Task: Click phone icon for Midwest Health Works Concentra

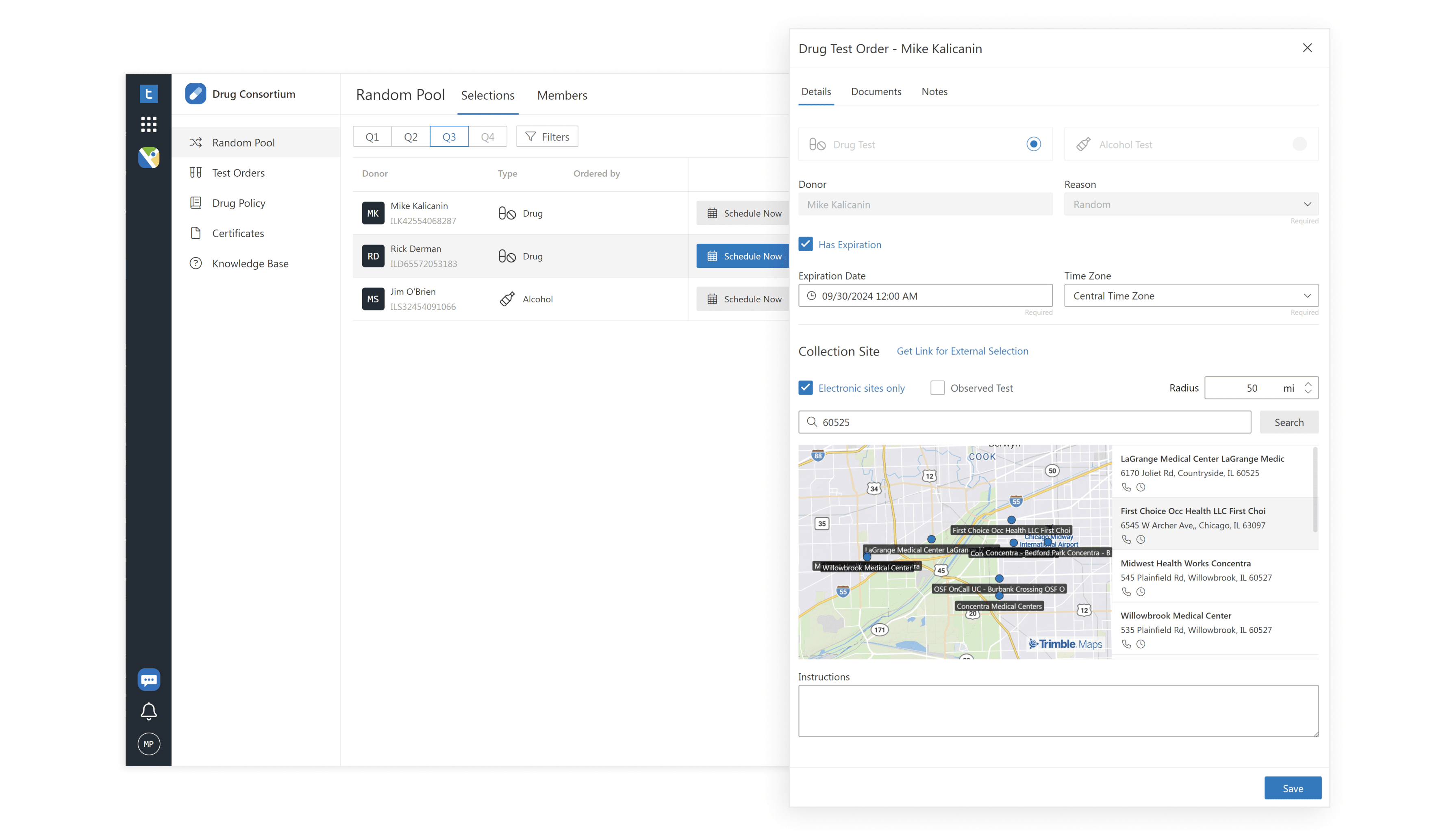Action: [x=1126, y=592]
